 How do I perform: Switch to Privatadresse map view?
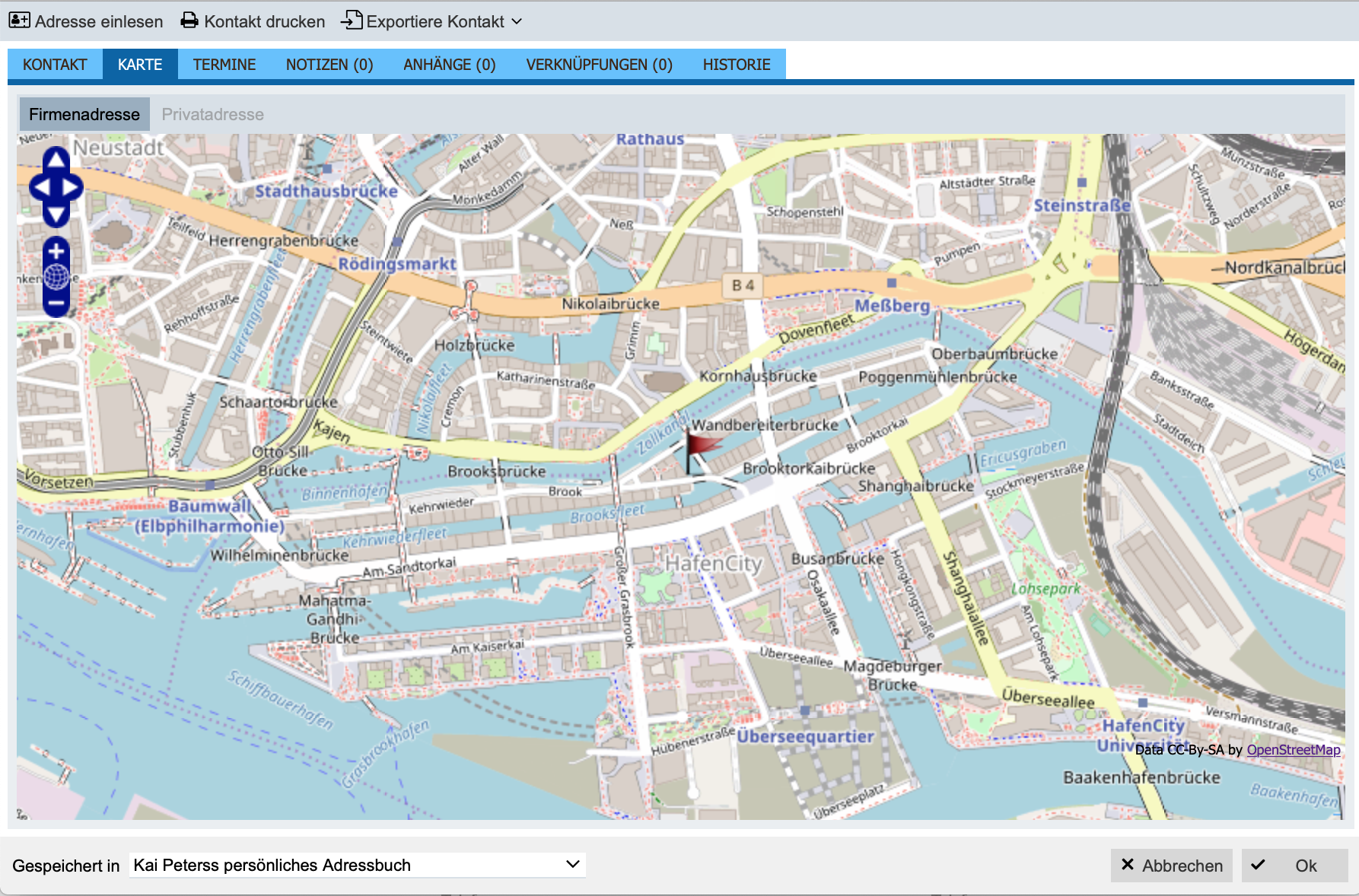pos(213,114)
